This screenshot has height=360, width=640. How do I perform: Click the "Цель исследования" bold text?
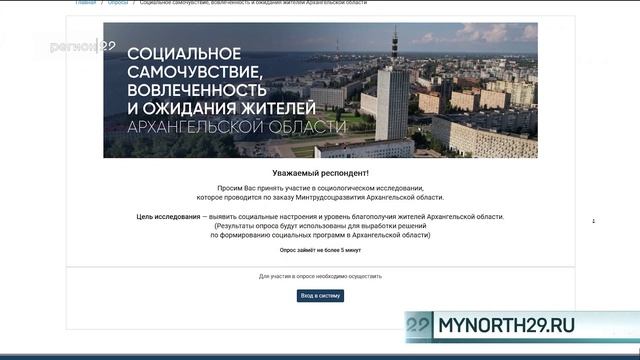(168, 217)
